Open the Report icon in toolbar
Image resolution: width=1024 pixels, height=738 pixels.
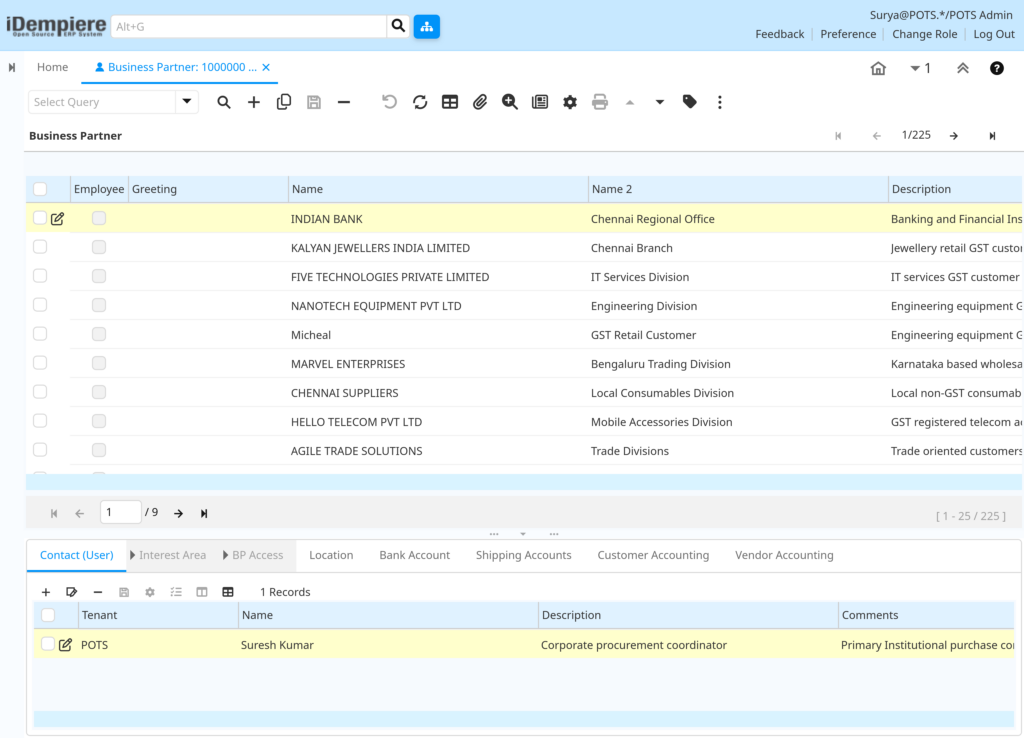[x=540, y=102]
